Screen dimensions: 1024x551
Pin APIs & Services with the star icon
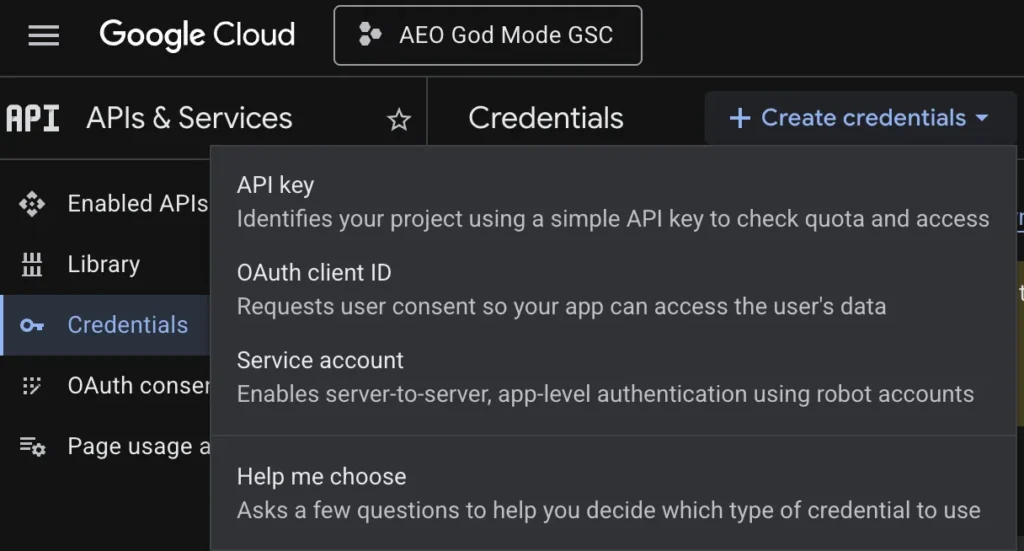point(399,120)
